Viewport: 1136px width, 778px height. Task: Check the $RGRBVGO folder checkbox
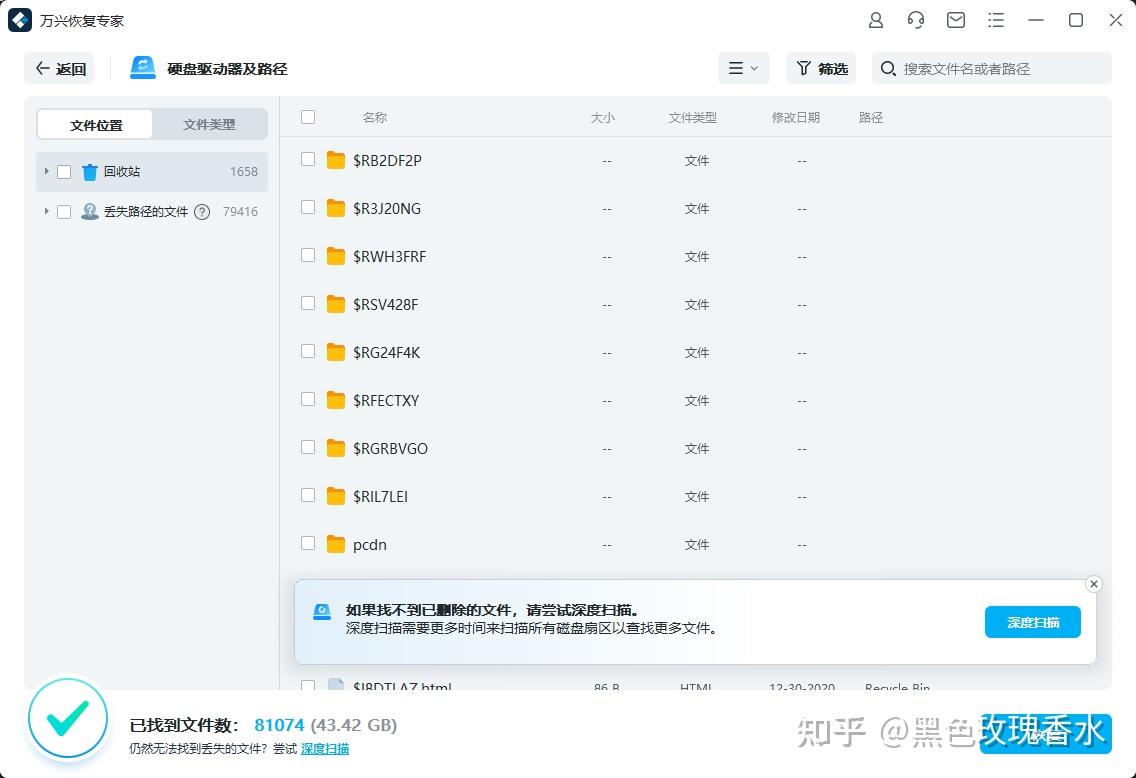click(x=308, y=447)
